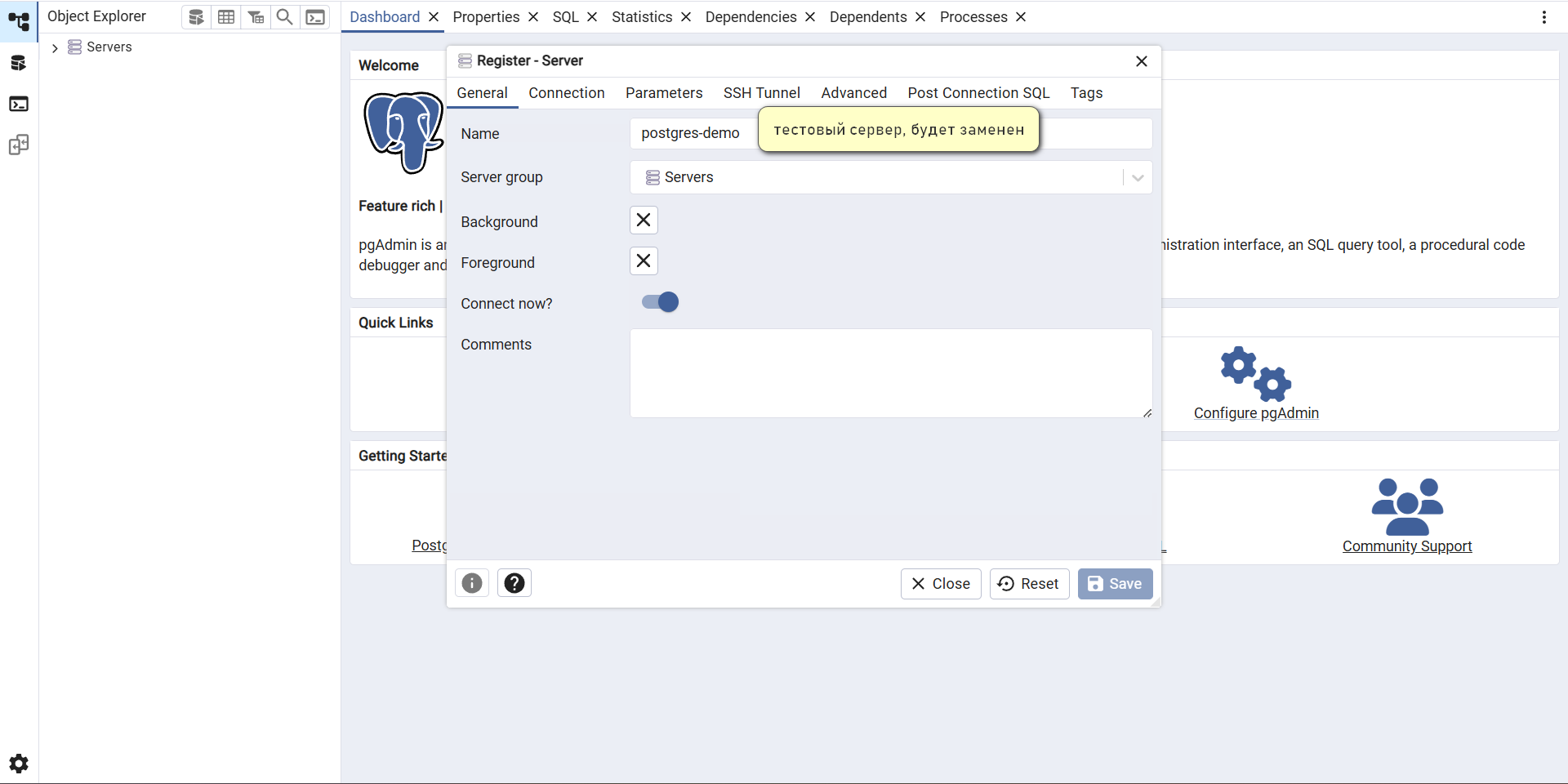Screen dimensions: 1568x784
Task: Open the Community Support link
Action: 1407,546
